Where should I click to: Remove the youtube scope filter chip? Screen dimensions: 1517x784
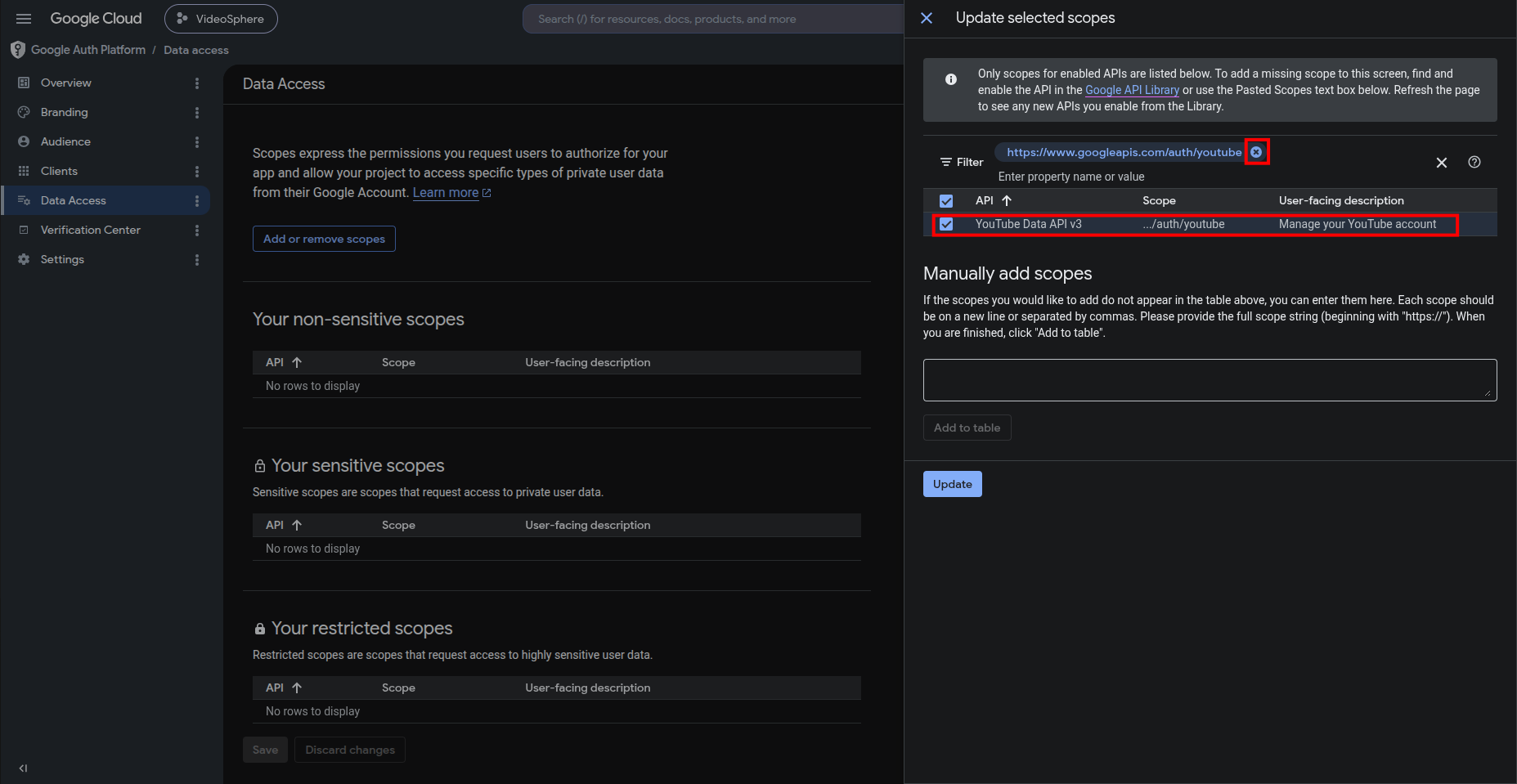click(x=1256, y=152)
